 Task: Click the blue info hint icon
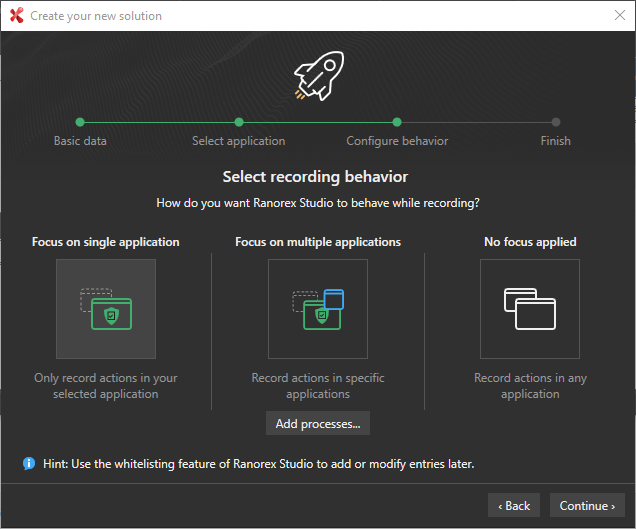point(29,463)
